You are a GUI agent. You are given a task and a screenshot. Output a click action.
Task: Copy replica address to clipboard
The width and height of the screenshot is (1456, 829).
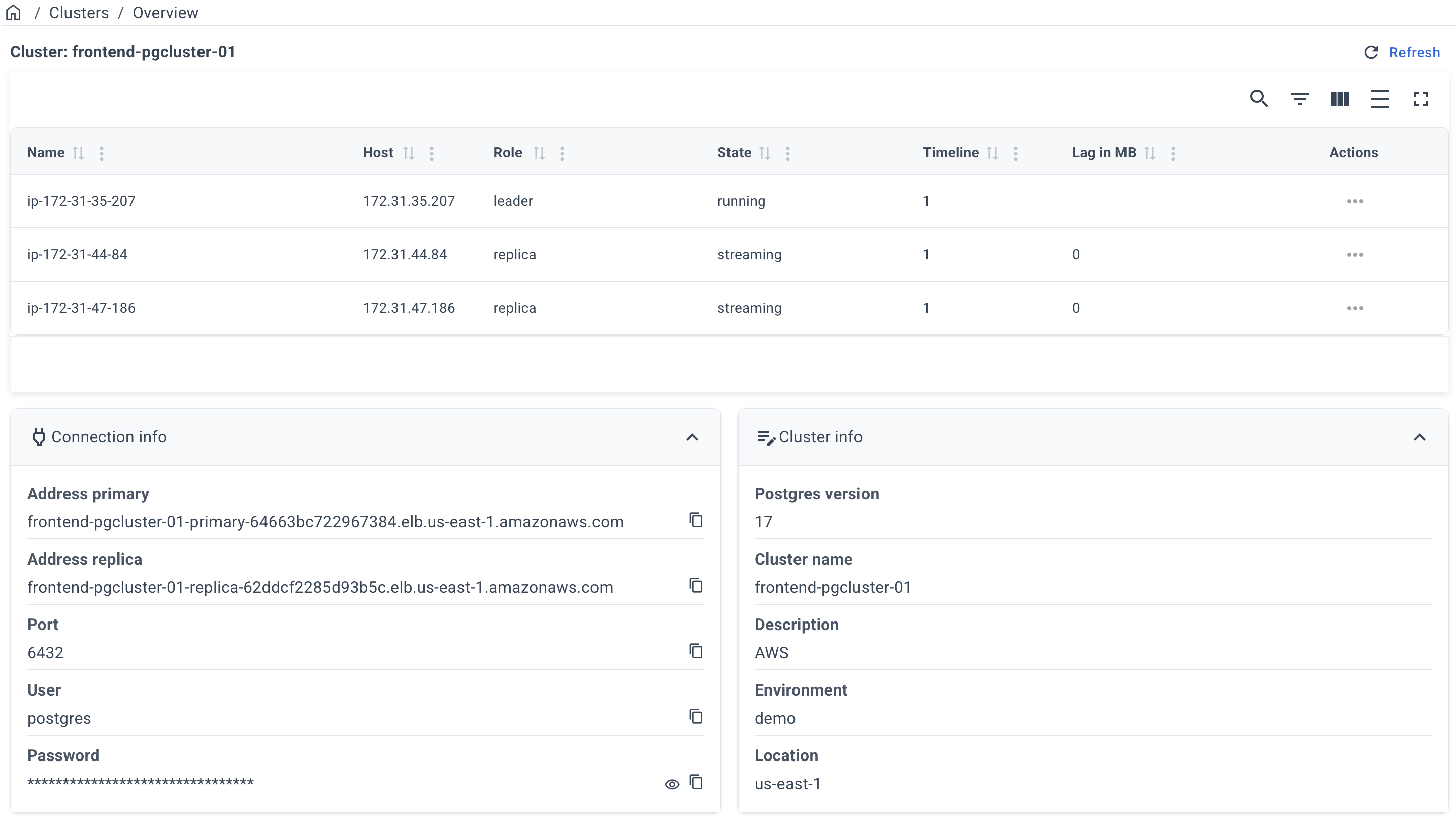click(696, 585)
